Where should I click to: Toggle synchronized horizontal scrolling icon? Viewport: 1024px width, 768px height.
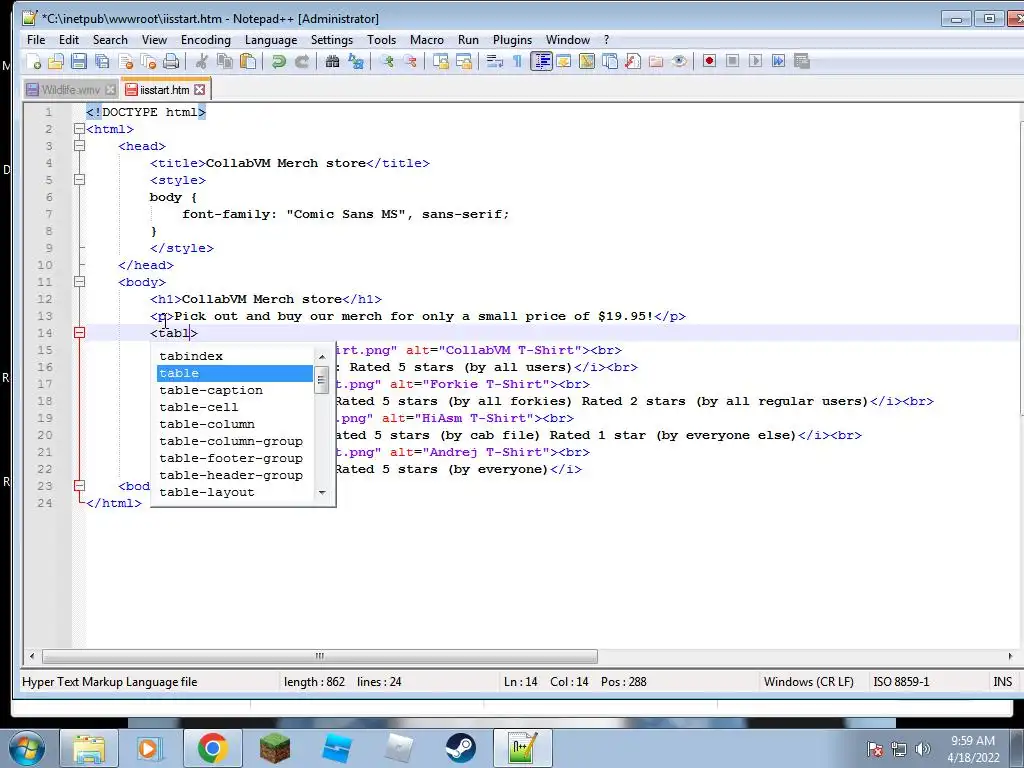[x=464, y=61]
